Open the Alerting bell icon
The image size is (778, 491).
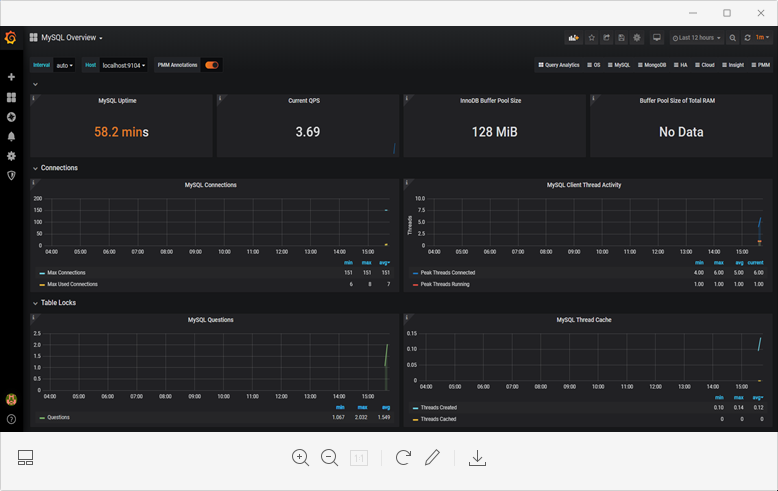tap(11, 136)
